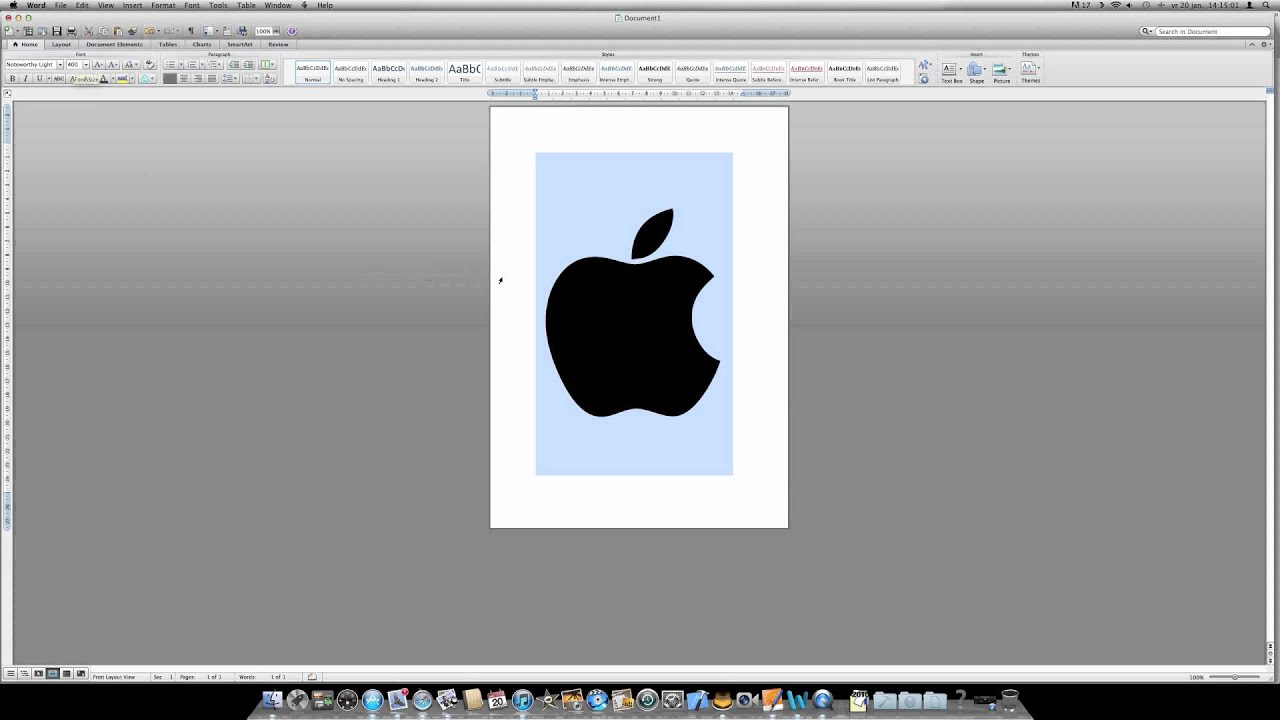Adjust the zoom slider in the status bar
This screenshot has height=720, width=1280.
(x=1234, y=677)
